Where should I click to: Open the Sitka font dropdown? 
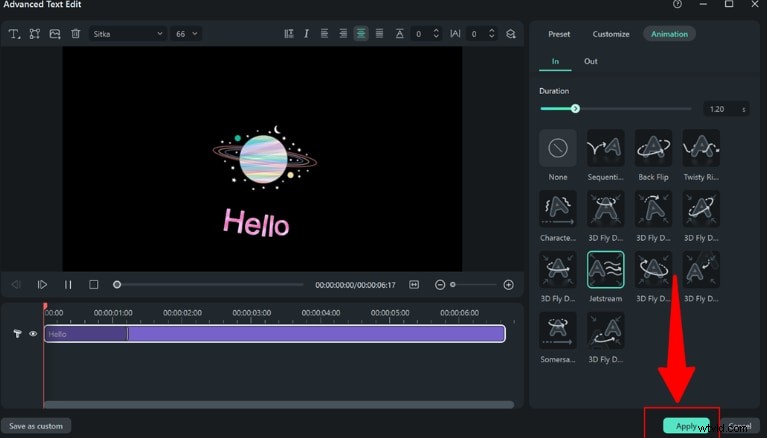128,34
